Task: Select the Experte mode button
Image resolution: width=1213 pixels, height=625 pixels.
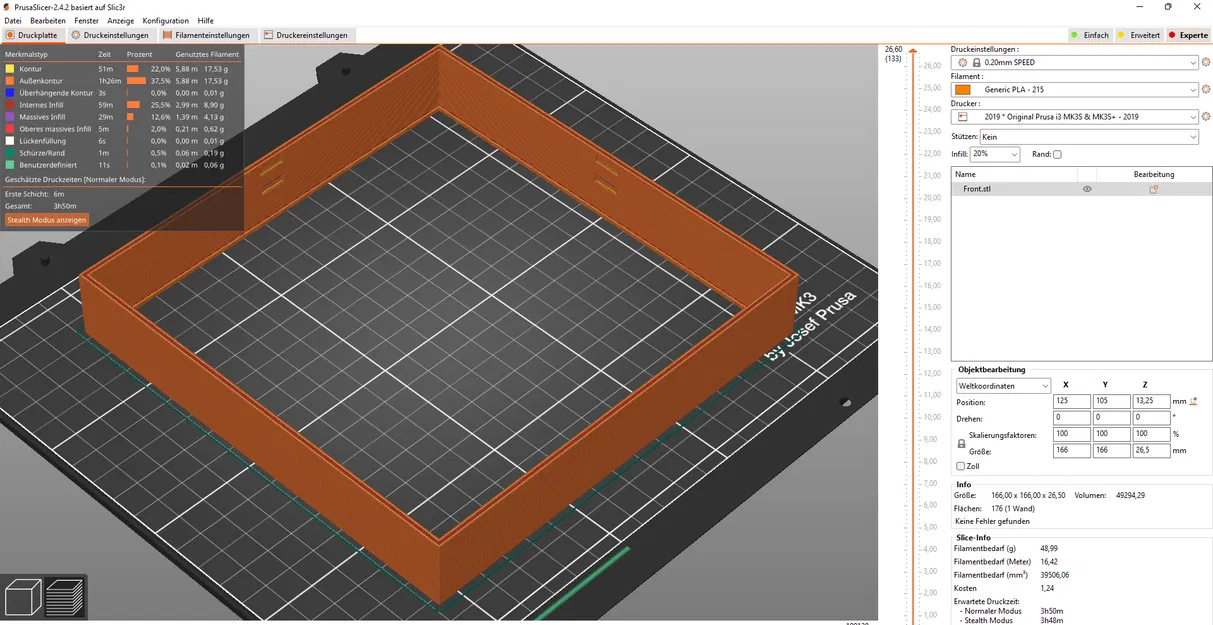Action: (1188, 34)
